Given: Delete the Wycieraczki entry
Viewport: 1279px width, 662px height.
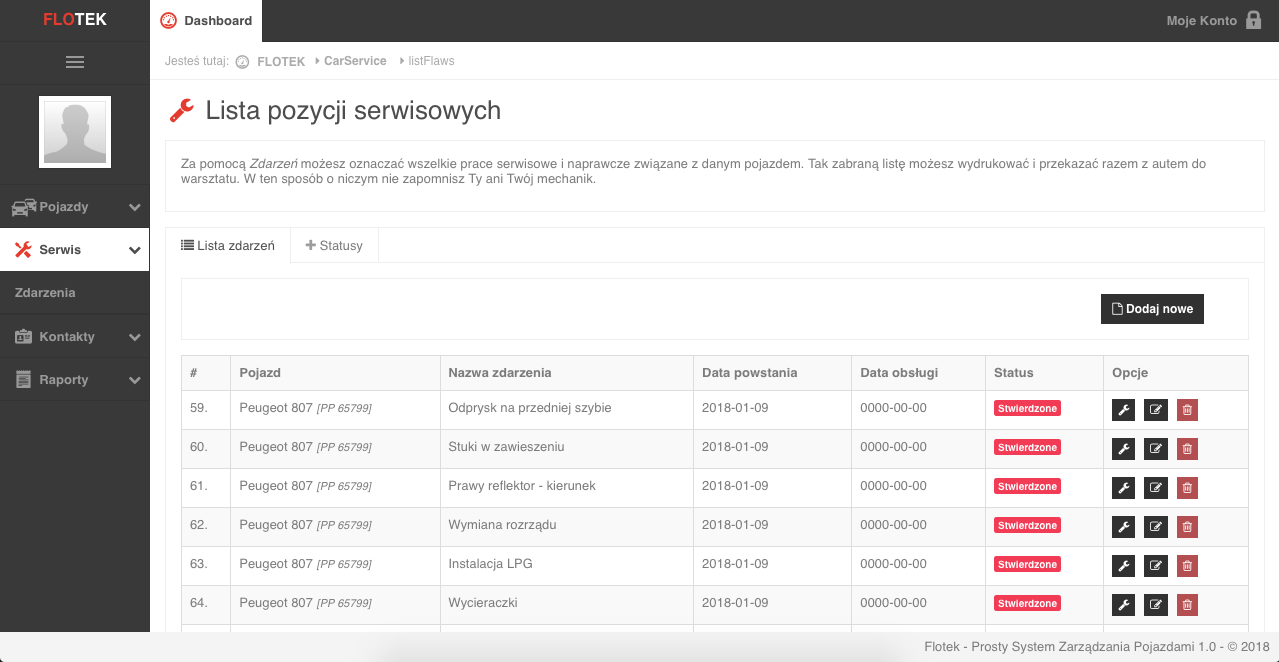Looking at the screenshot, I should point(1187,604).
